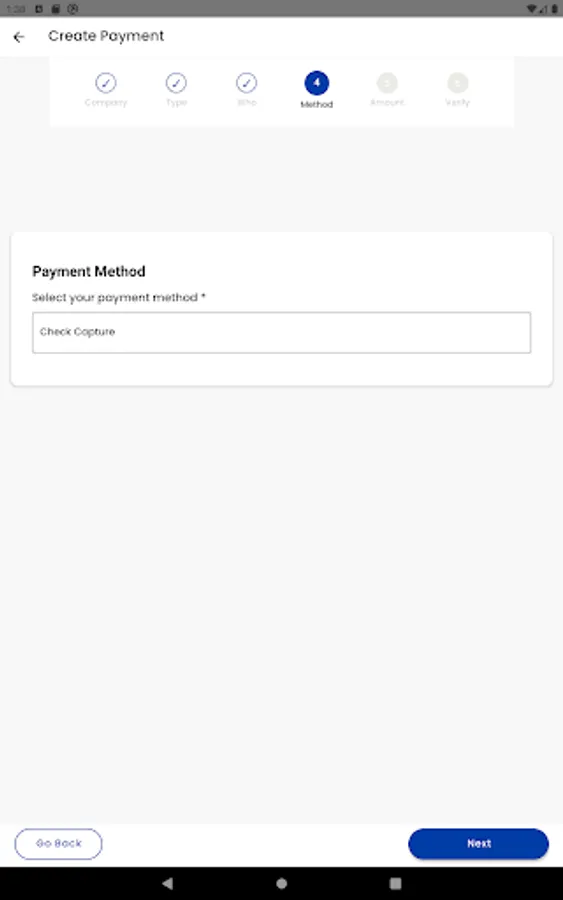Tap the Wi-Fi status bar icon
The width and height of the screenshot is (563, 900).
coord(531,9)
